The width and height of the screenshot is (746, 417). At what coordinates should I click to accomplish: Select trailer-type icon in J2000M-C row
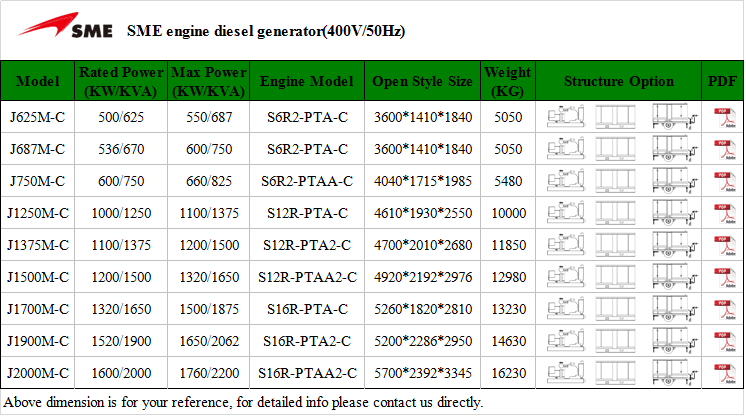coord(675,372)
